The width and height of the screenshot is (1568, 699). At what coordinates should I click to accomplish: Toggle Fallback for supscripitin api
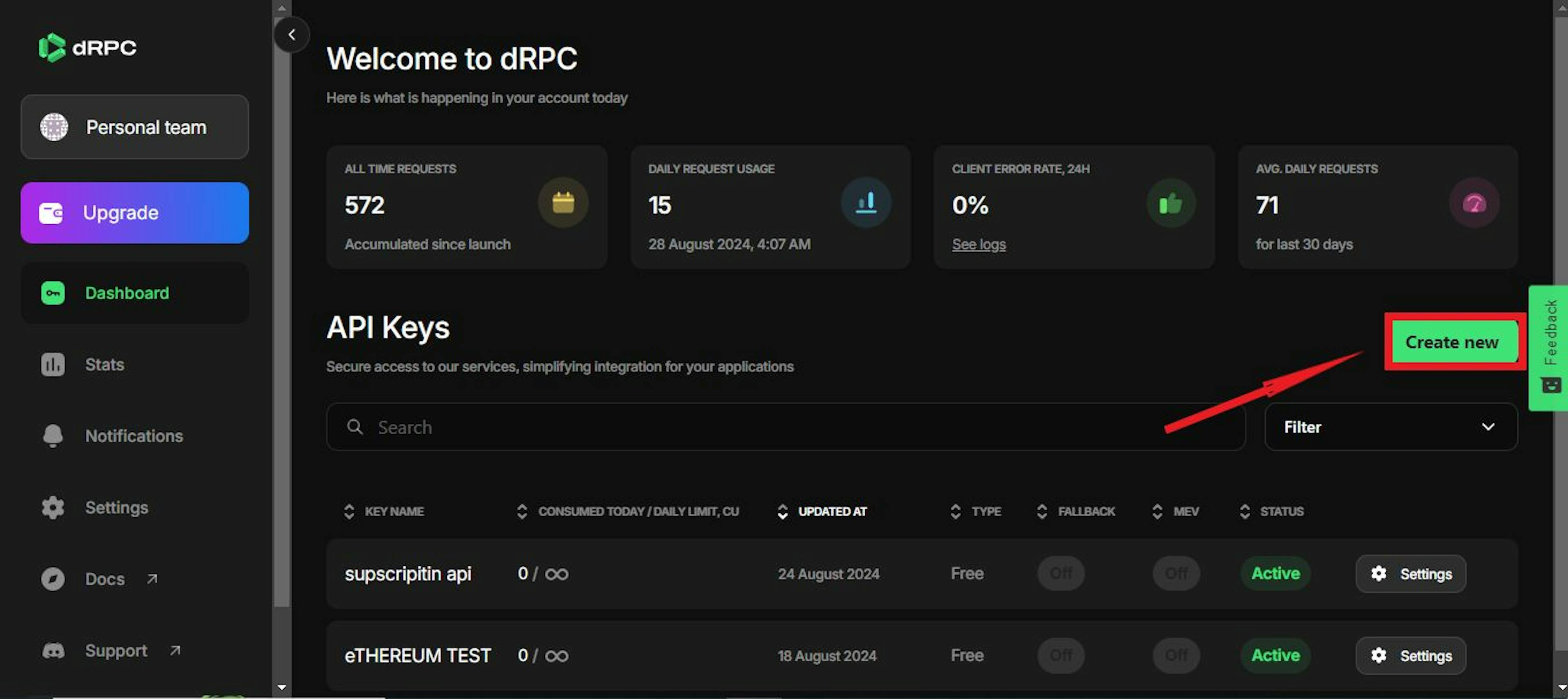click(x=1061, y=573)
